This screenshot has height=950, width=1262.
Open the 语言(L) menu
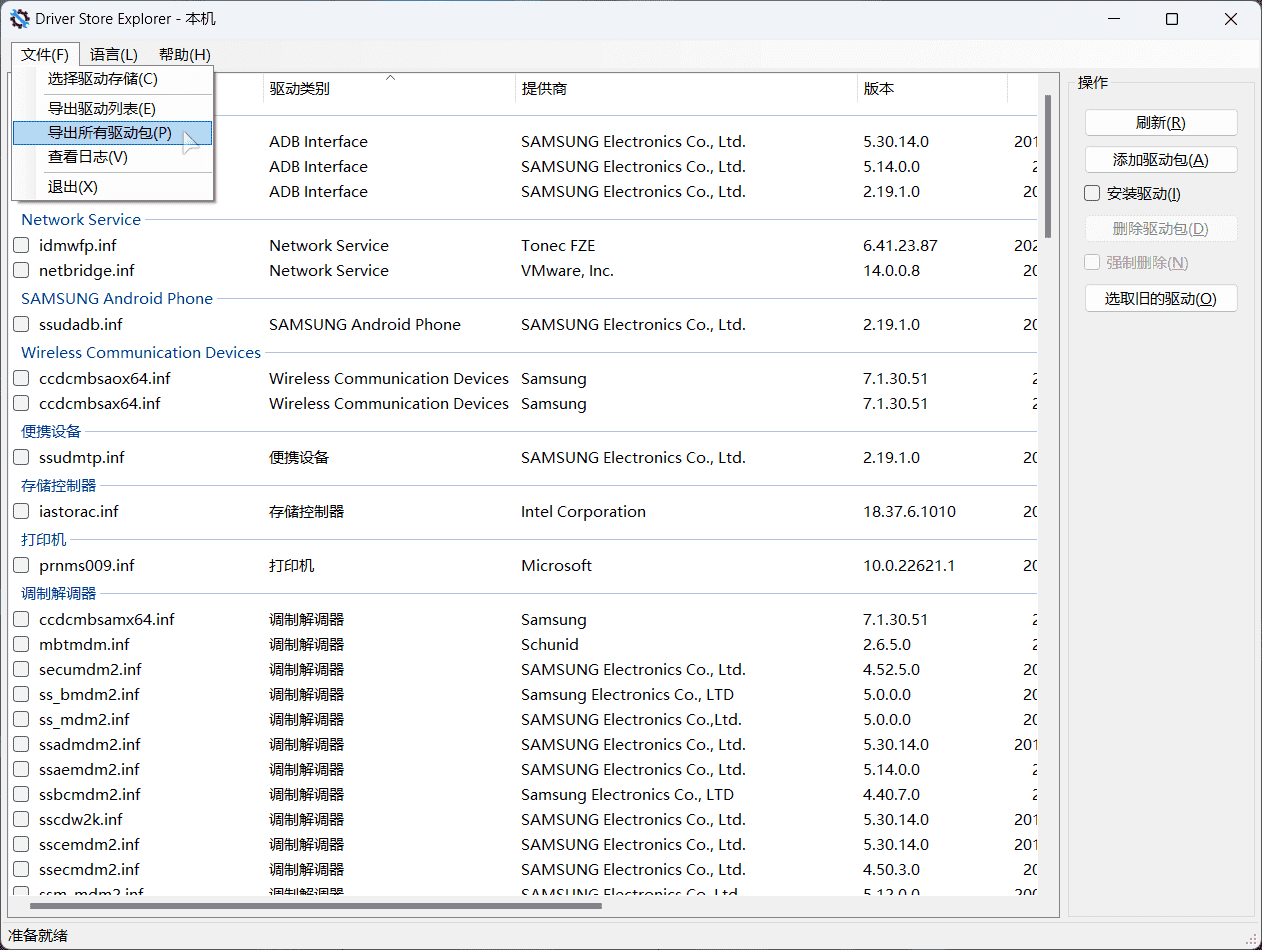click(113, 55)
